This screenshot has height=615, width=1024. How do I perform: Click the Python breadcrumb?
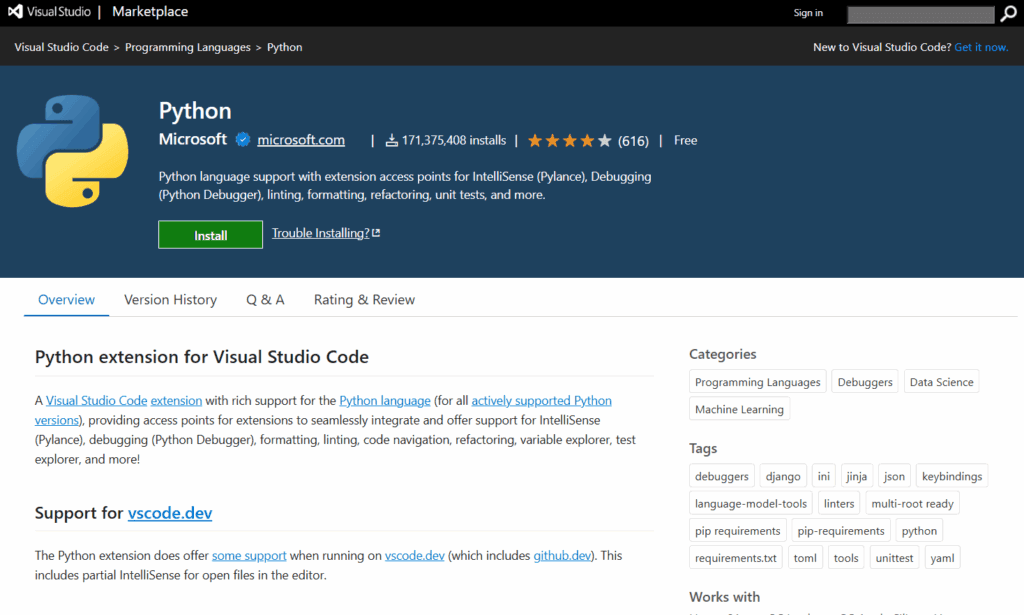point(284,47)
